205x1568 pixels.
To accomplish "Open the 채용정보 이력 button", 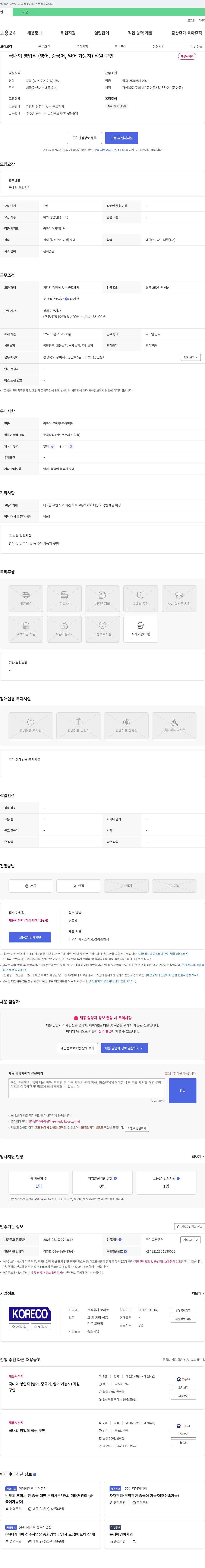I will click(183, 1319).
